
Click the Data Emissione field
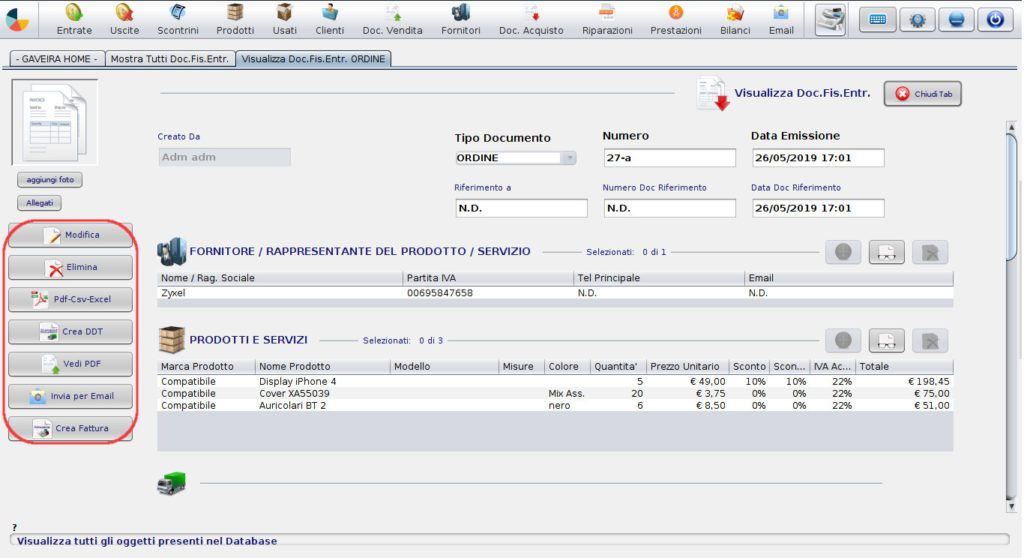(818, 157)
